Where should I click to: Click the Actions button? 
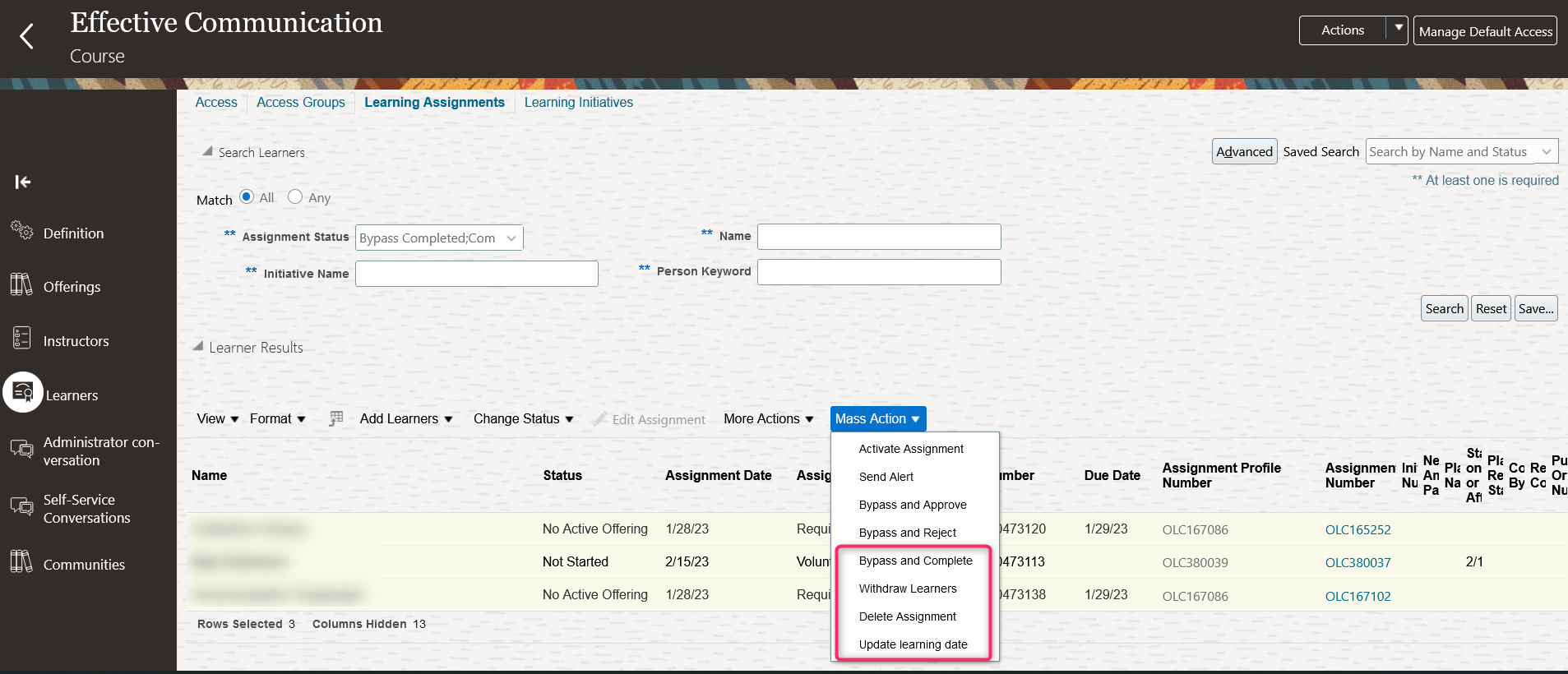tap(1343, 30)
